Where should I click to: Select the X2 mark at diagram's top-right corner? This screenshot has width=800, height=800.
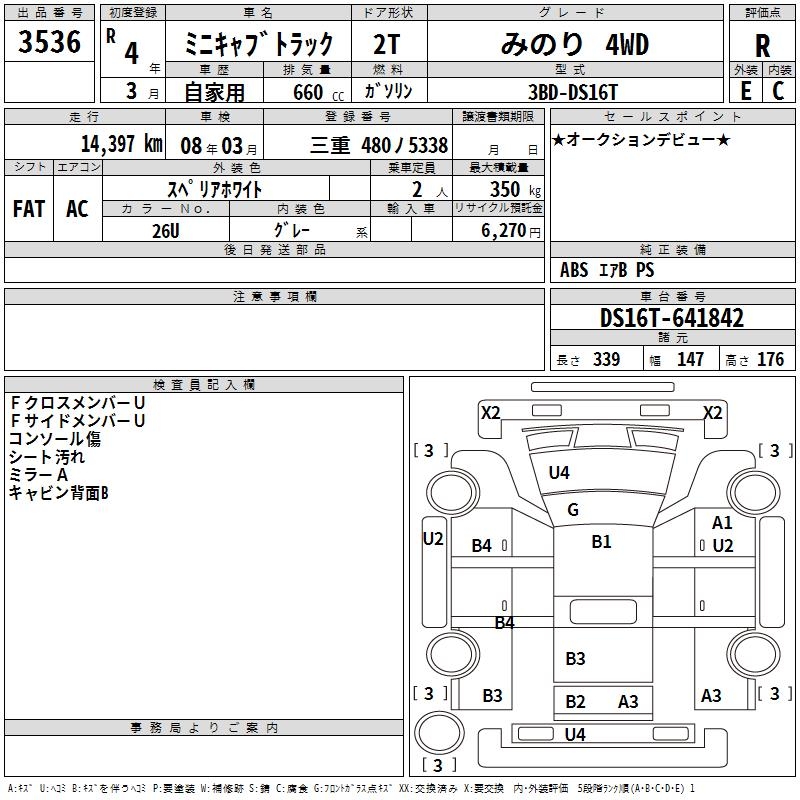click(x=712, y=412)
